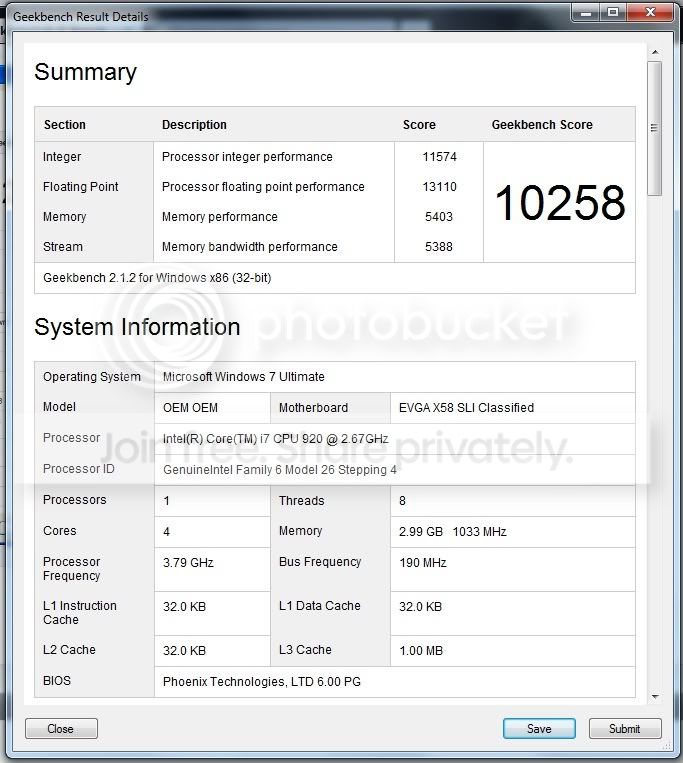Click the large 10258 Geekbench score
The height and width of the screenshot is (763, 683).
click(559, 203)
